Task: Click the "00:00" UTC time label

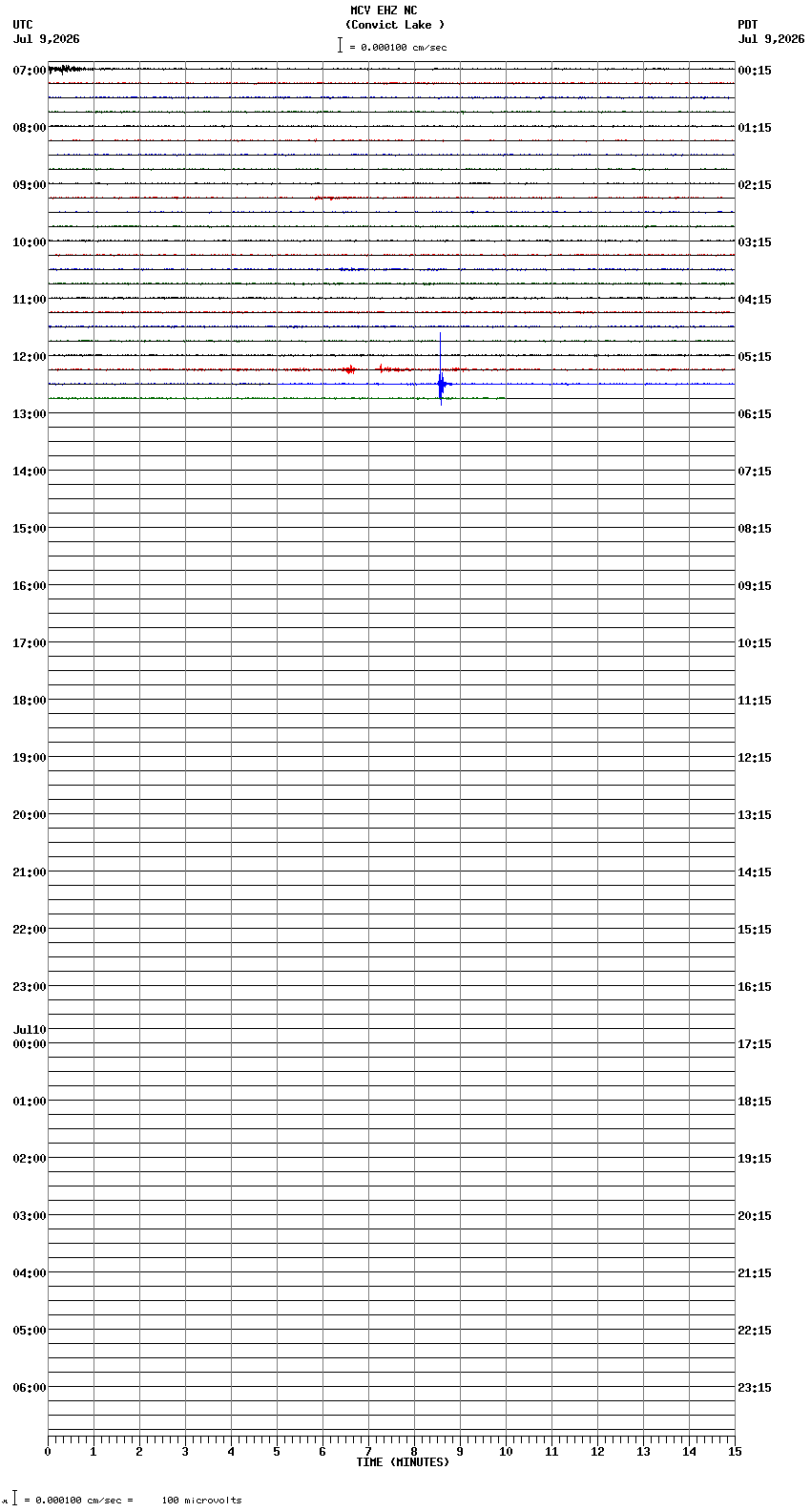Action: pos(30,1044)
